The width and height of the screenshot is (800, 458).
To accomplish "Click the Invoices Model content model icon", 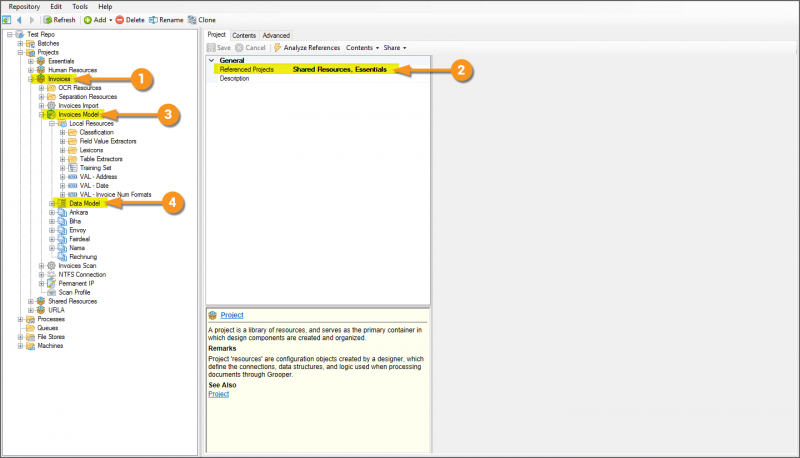I will pyautogui.click(x=51, y=114).
